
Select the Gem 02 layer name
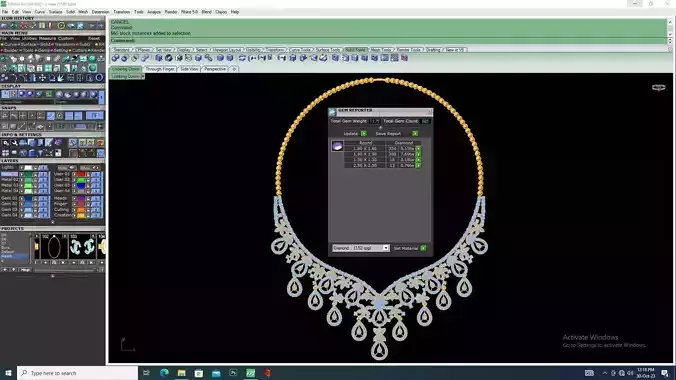click(9, 204)
